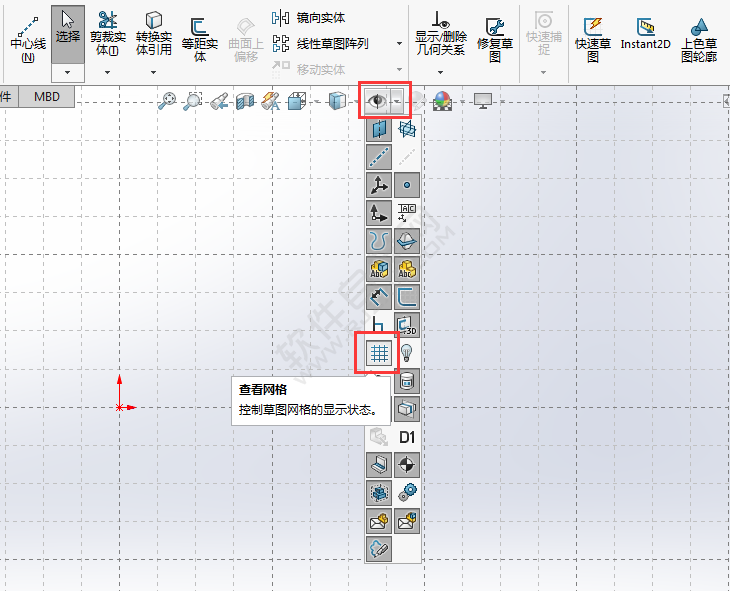
Task: Click the red sketch origin marker
Action: click(x=120, y=407)
